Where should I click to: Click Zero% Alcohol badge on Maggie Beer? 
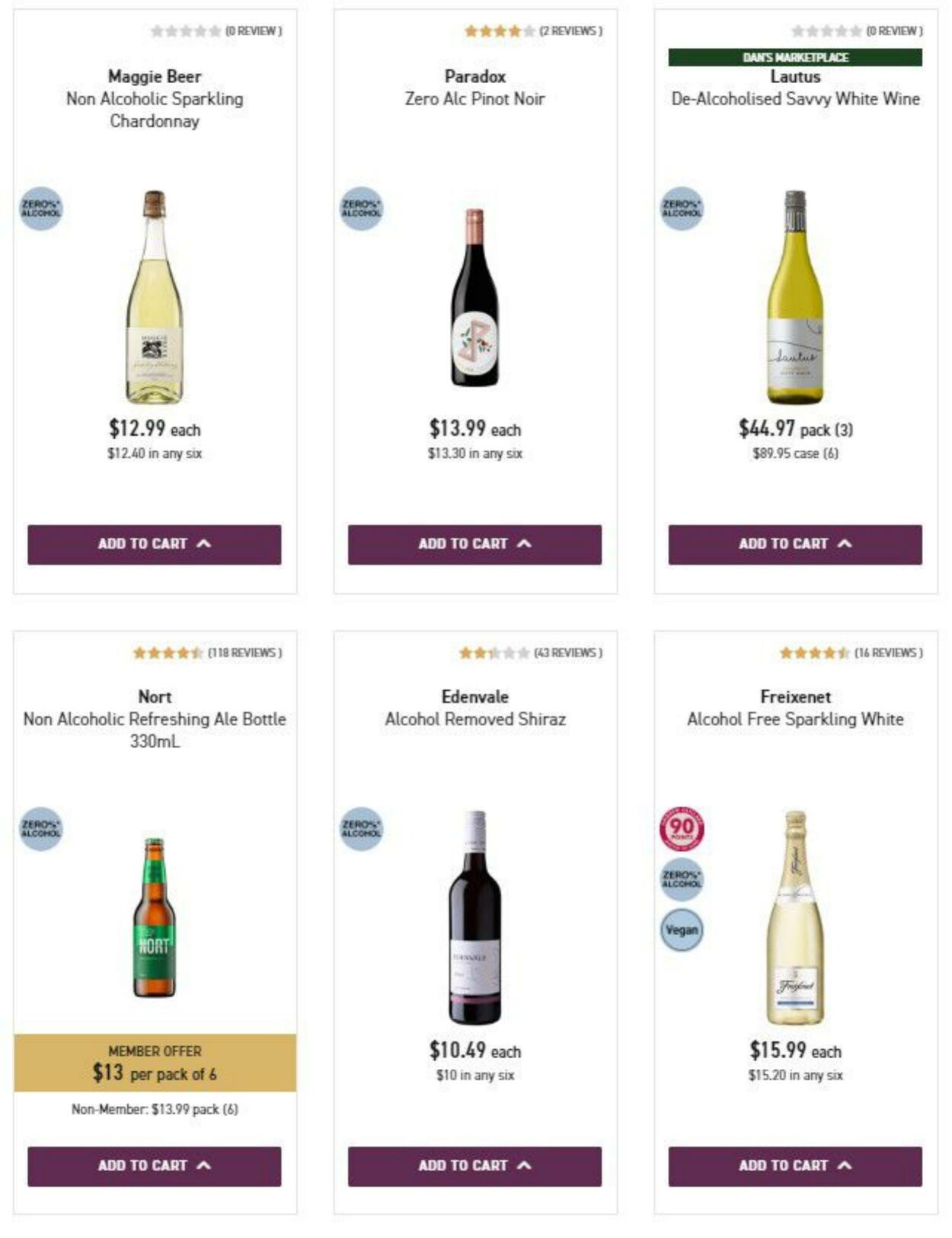pyautogui.click(x=41, y=209)
